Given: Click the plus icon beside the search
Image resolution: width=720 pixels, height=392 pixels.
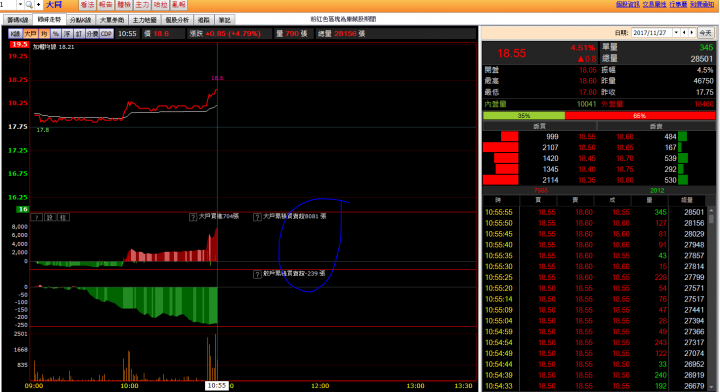Looking at the screenshot, I should (x=39, y=5).
